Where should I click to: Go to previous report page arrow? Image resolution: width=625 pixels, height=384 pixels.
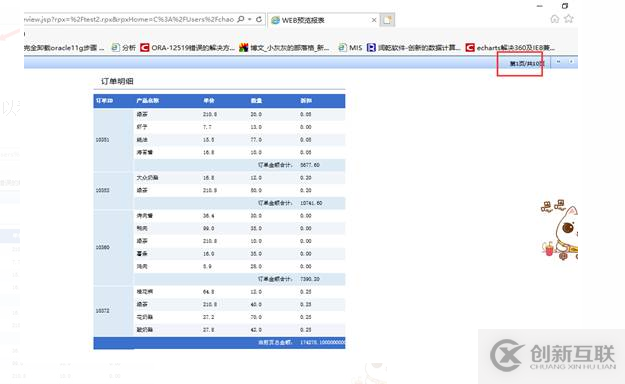(x=558, y=62)
